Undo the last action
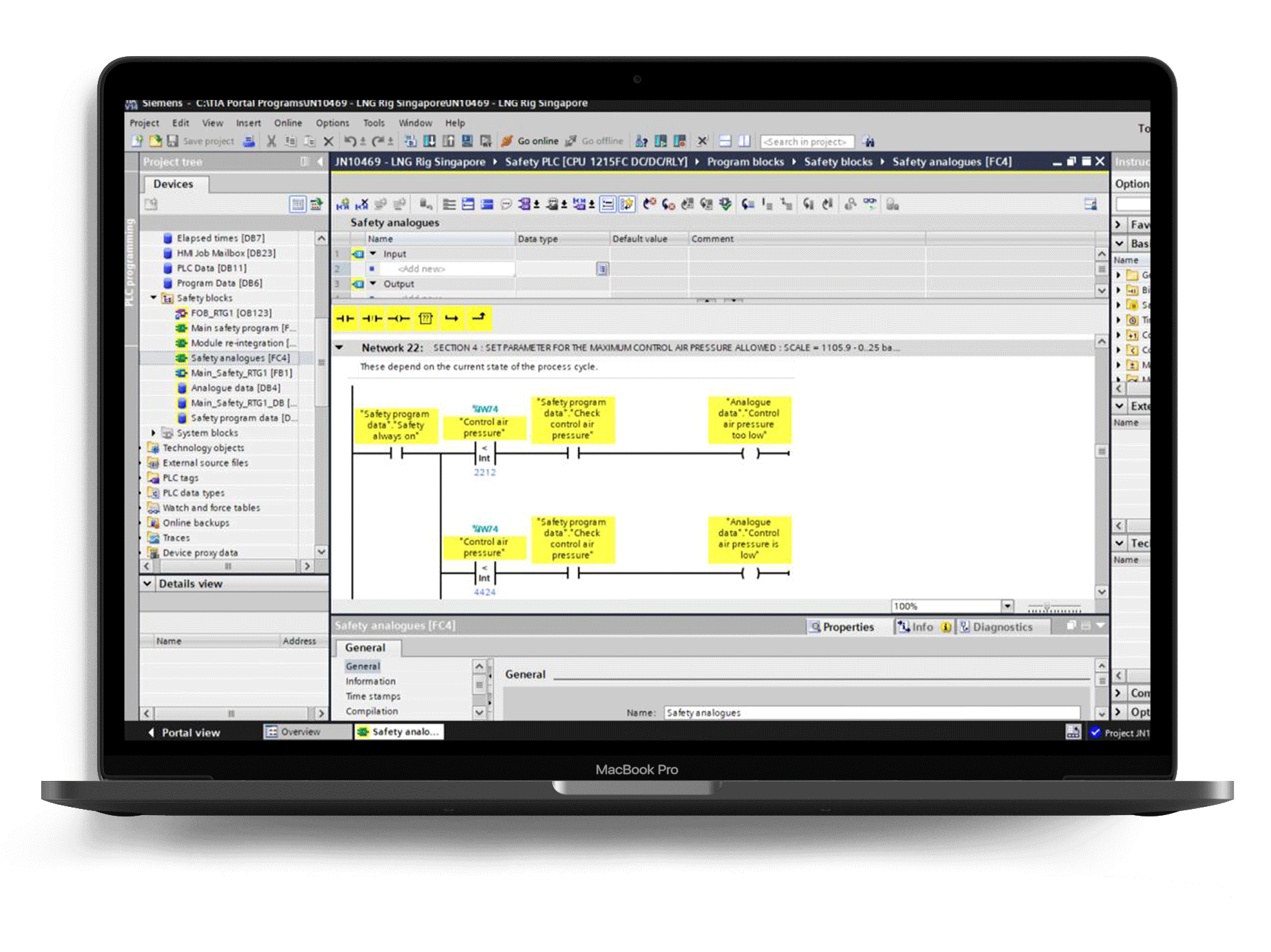 click(x=350, y=141)
